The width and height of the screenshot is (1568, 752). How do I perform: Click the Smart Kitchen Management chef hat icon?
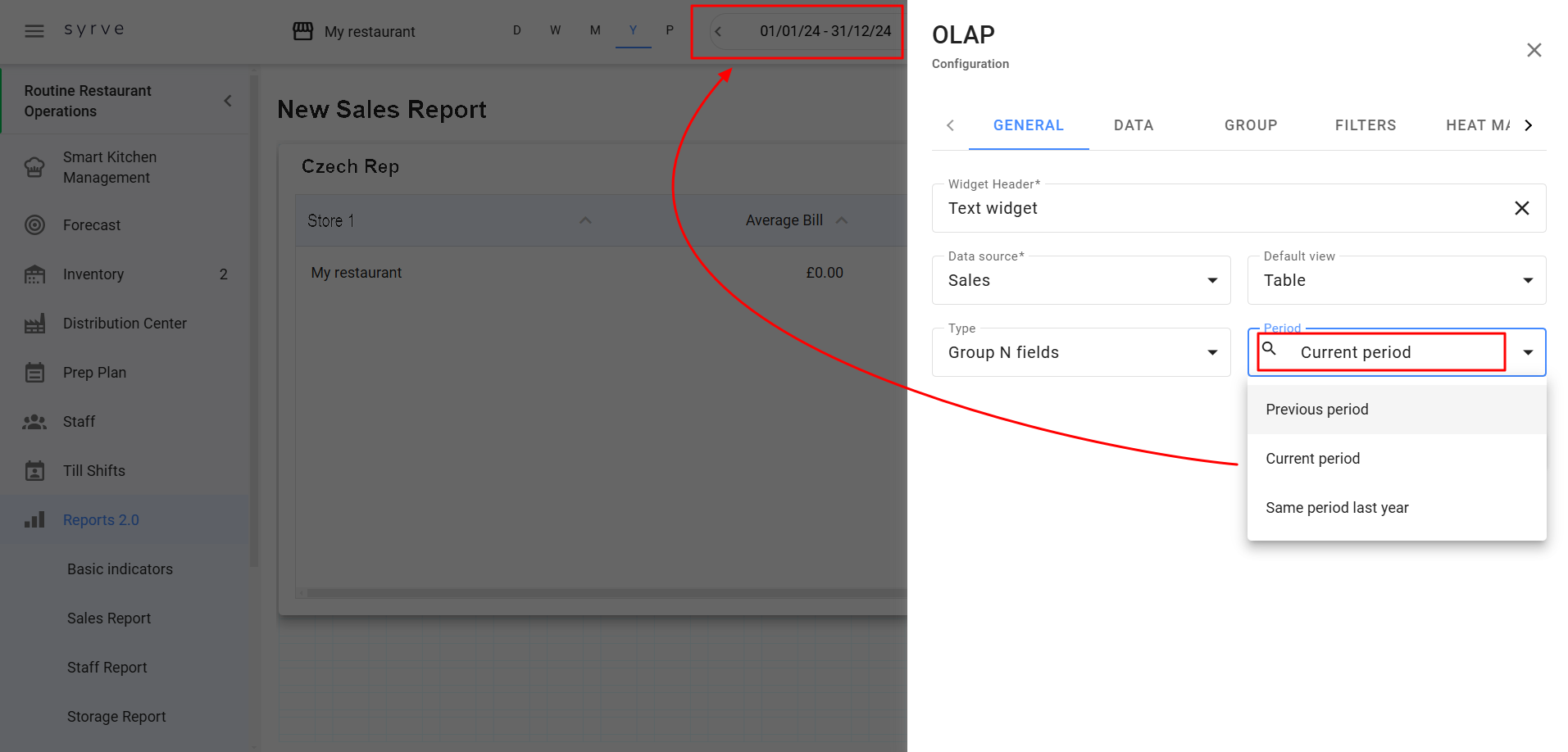click(x=34, y=167)
